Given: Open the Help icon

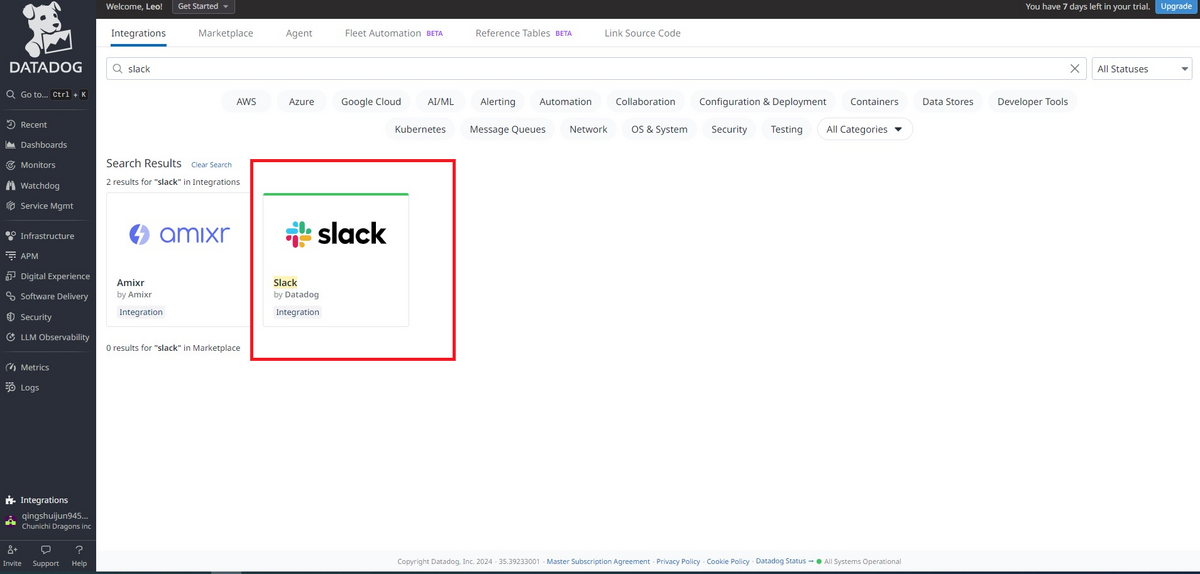Looking at the screenshot, I should [x=79, y=555].
